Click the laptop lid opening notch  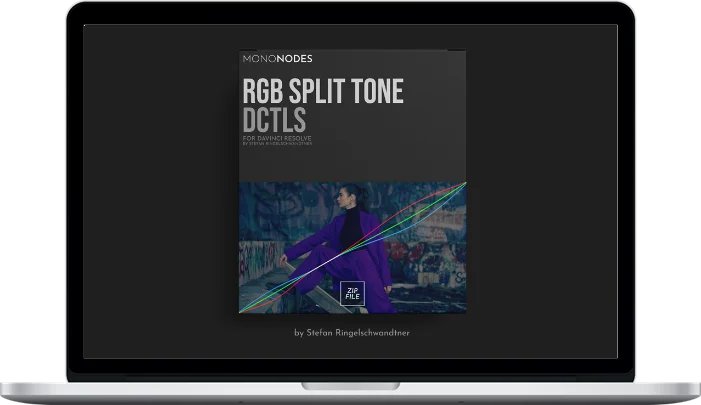click(x=350, y=384)
